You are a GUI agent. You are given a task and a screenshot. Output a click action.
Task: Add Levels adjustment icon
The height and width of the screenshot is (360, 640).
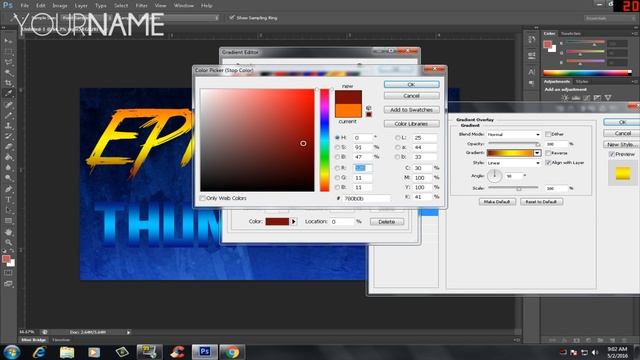[576, 98]
